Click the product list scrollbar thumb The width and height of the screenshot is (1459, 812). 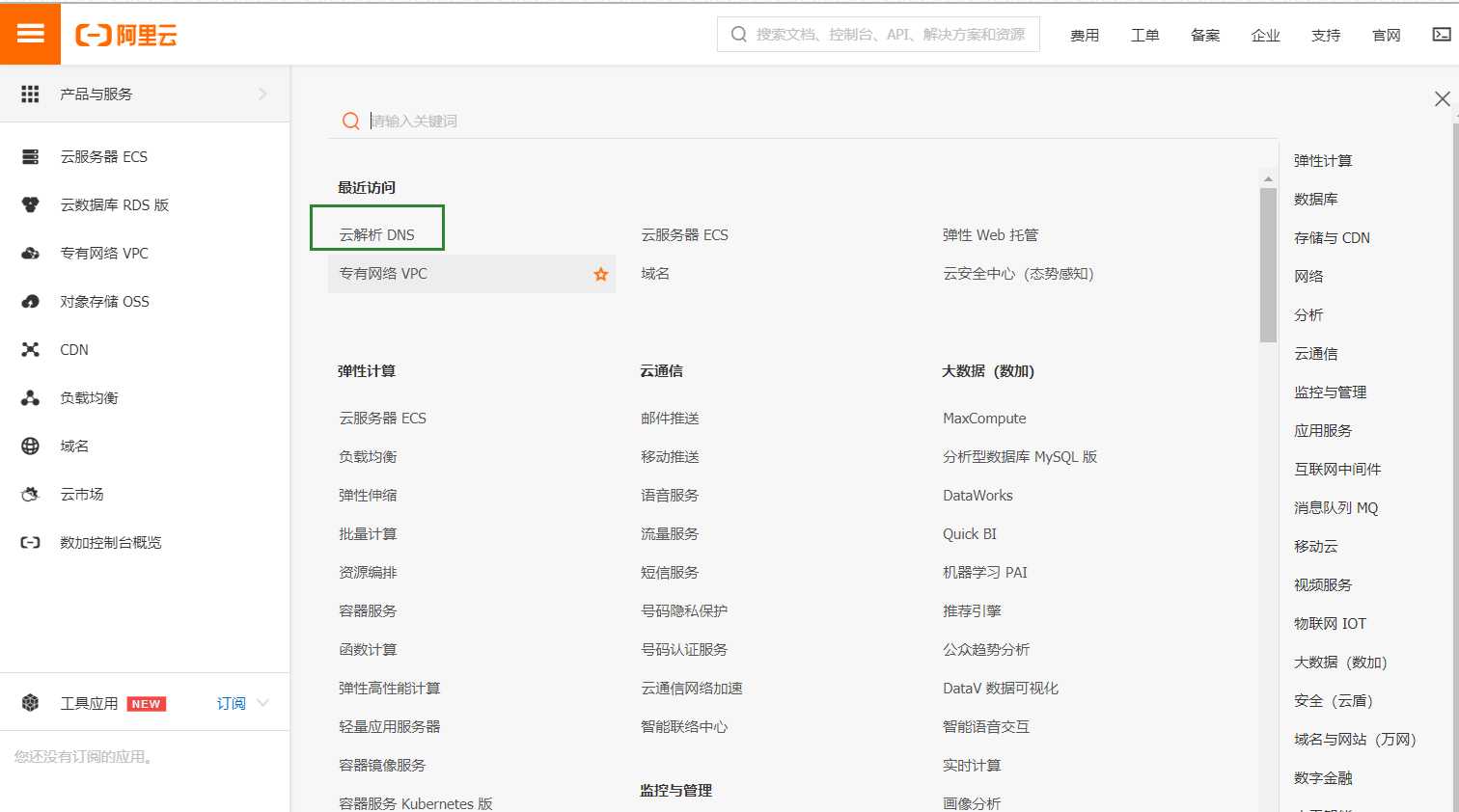tap(1268, 265)
